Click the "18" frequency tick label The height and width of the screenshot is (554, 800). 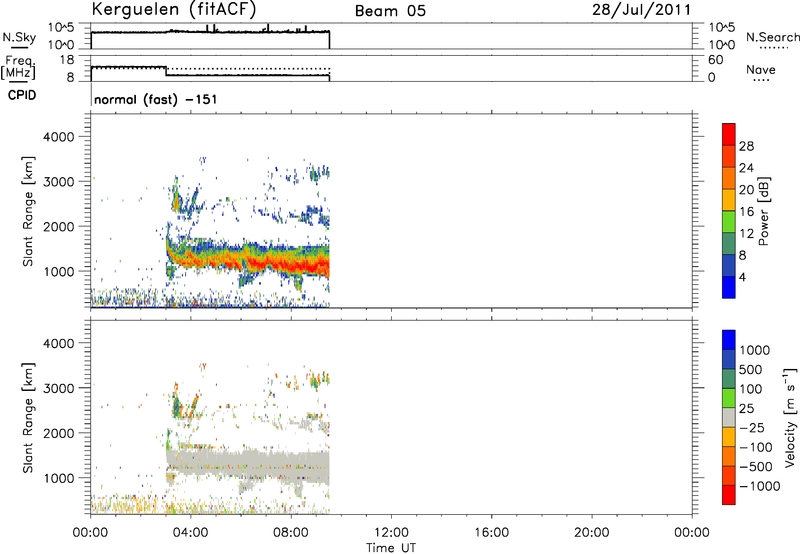[67, 60]
